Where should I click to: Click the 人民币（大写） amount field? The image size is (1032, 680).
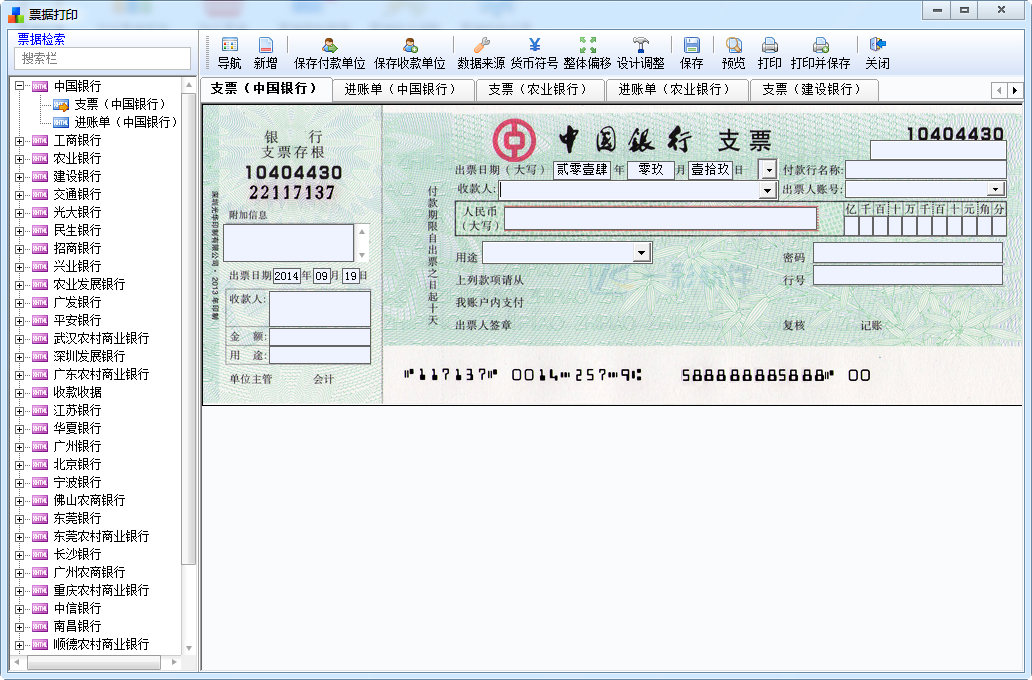661,218
